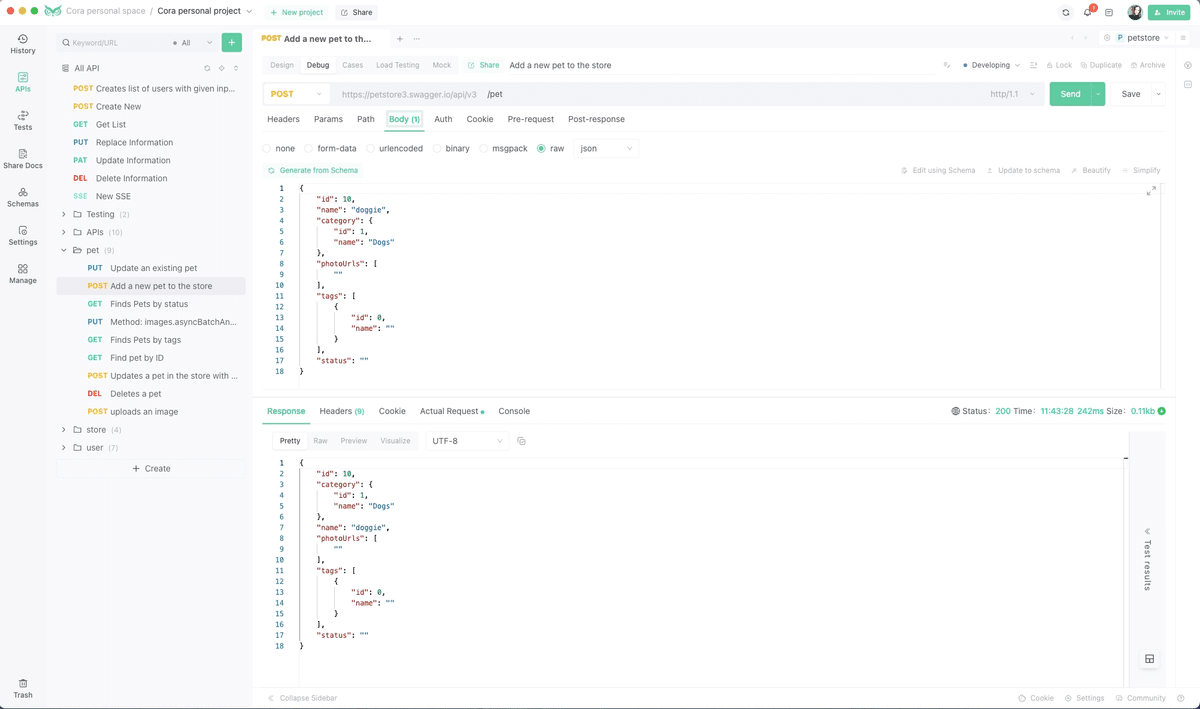Image resolution: width=1200 pixels, height=709 pixels.
Task: Expand the body editor to fullscreen
Action: (1152, 188)
